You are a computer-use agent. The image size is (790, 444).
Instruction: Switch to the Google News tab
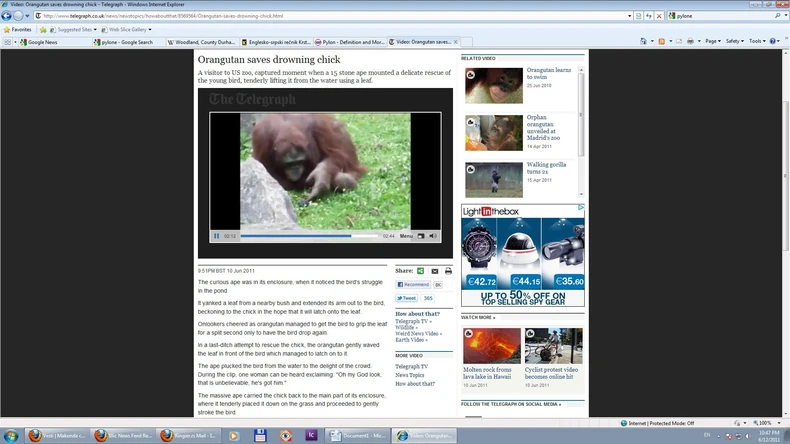pos(40,42)
